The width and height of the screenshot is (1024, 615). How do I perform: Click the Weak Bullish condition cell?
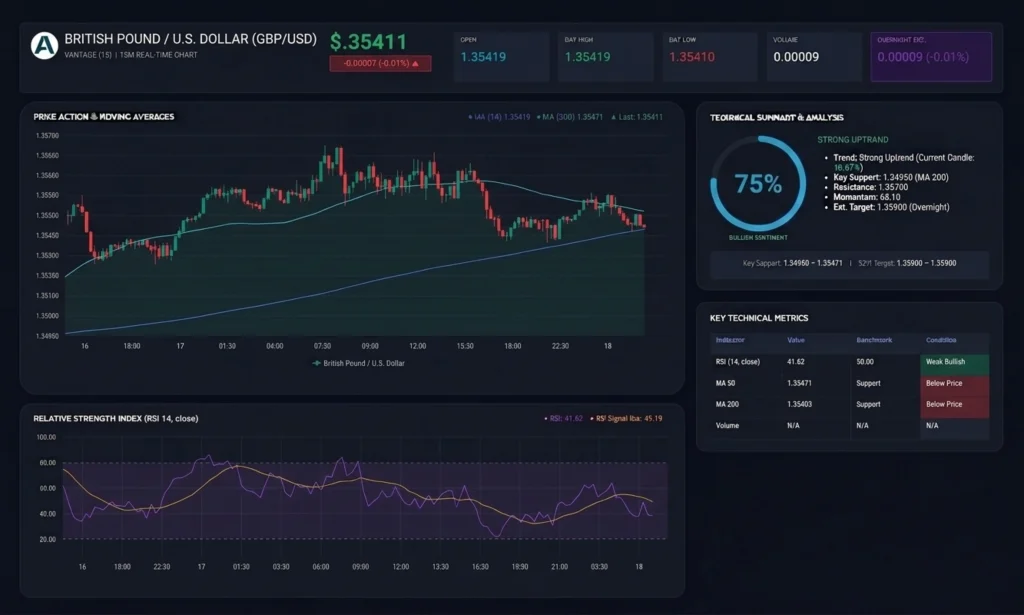[x=954, y=362]
